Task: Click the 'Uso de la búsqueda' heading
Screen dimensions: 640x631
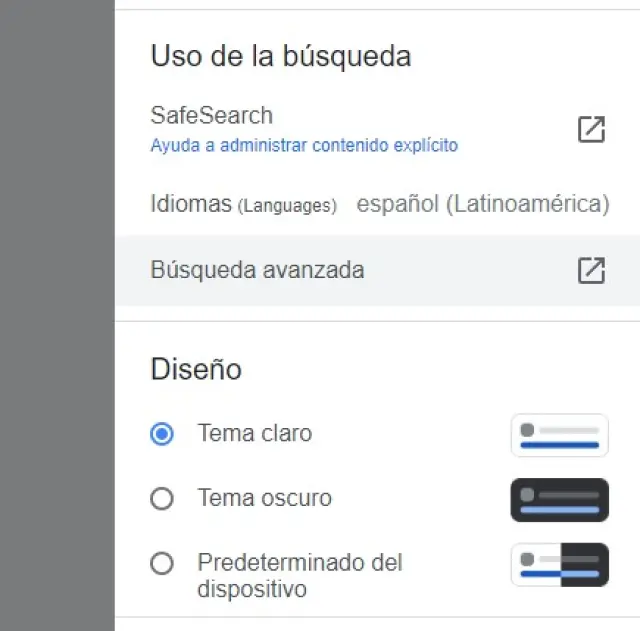Action: (280, 56)
